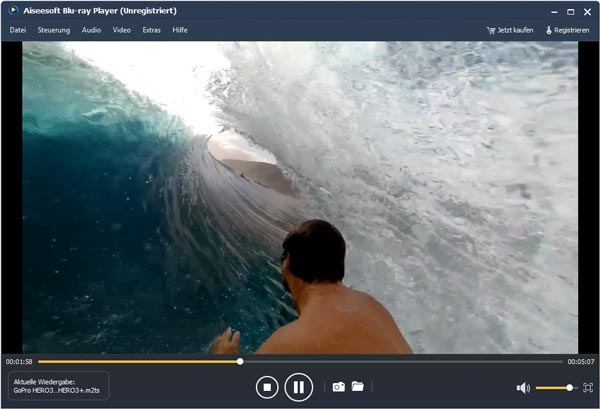Screen dimensions: 600x409
Task: Click the Registrieren button
Action: (x=567, y=30)
